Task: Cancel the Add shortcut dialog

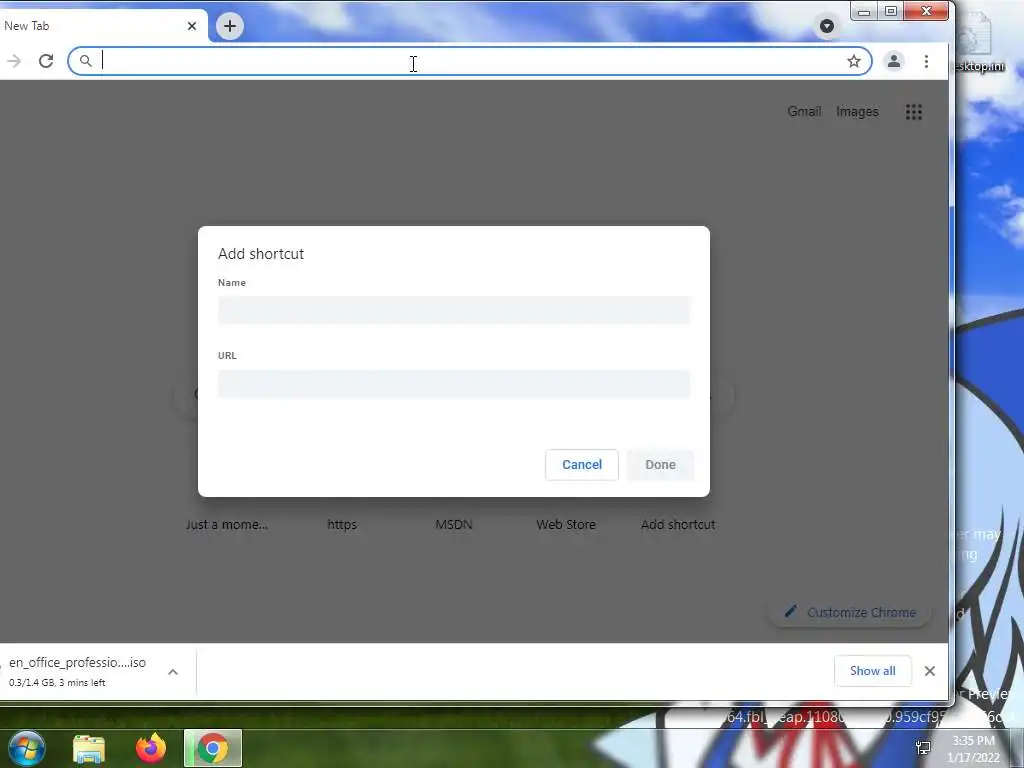Action: 582,465
